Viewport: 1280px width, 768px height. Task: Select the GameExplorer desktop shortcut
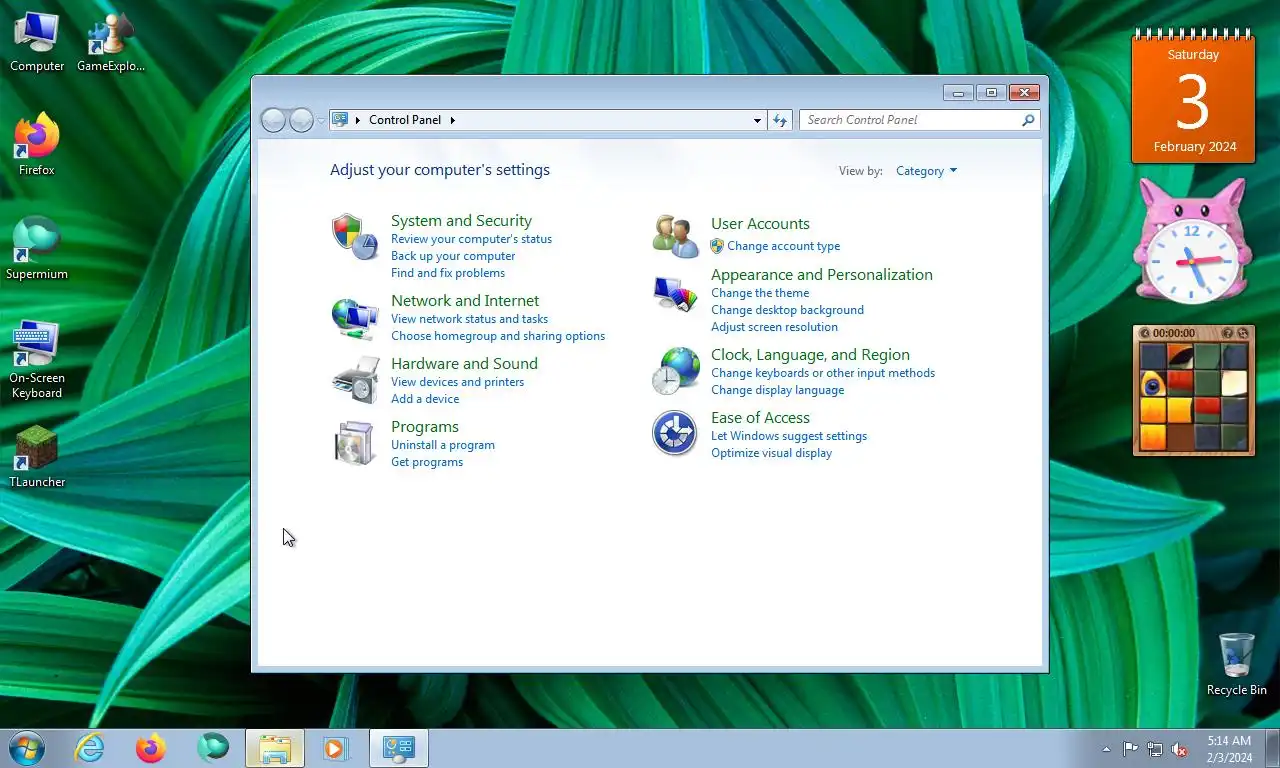click(x=111, y=42)
